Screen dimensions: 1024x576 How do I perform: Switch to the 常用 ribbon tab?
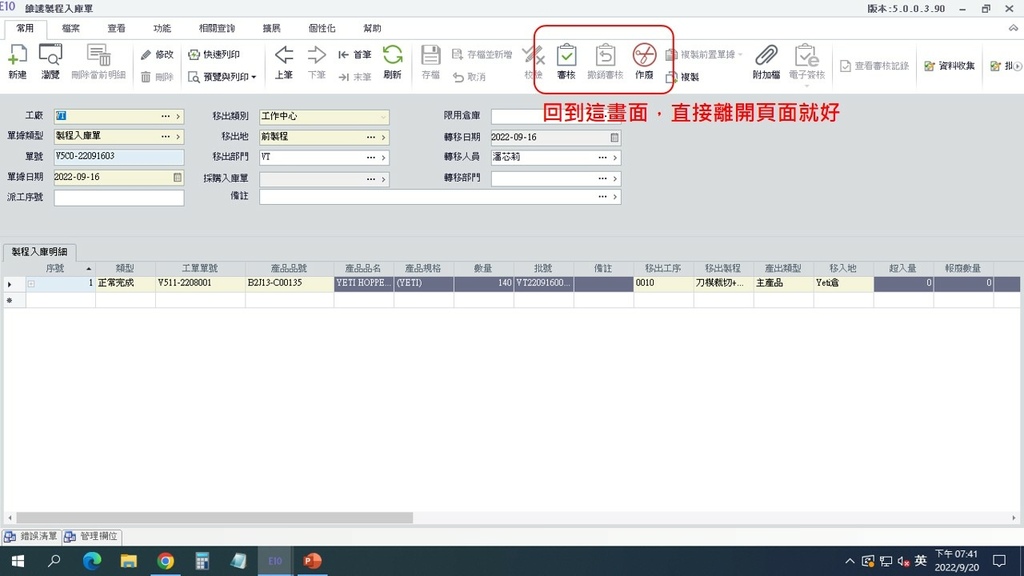pos(25,29)
